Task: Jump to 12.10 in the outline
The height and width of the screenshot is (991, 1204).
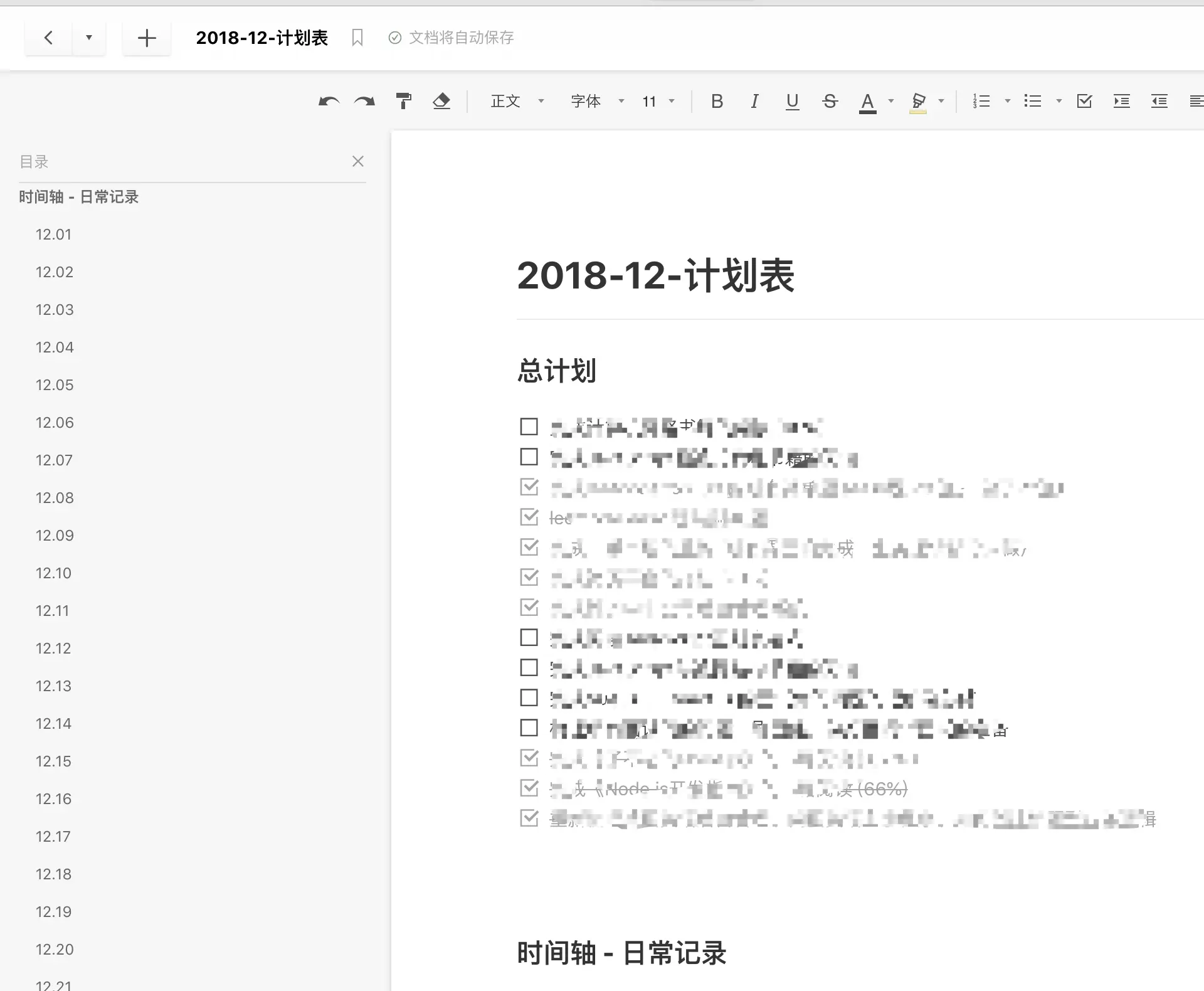Action: [53, 573]
